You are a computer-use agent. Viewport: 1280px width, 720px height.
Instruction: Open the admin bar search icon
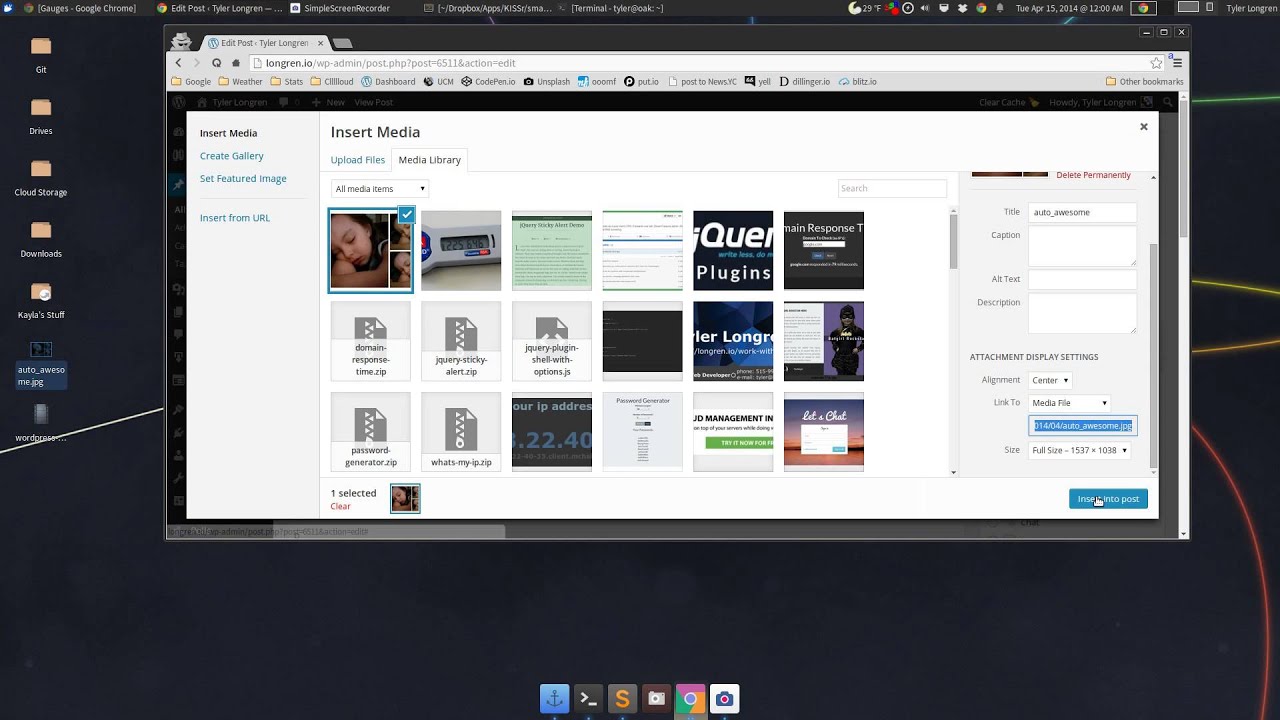[x=1168, y=102]
